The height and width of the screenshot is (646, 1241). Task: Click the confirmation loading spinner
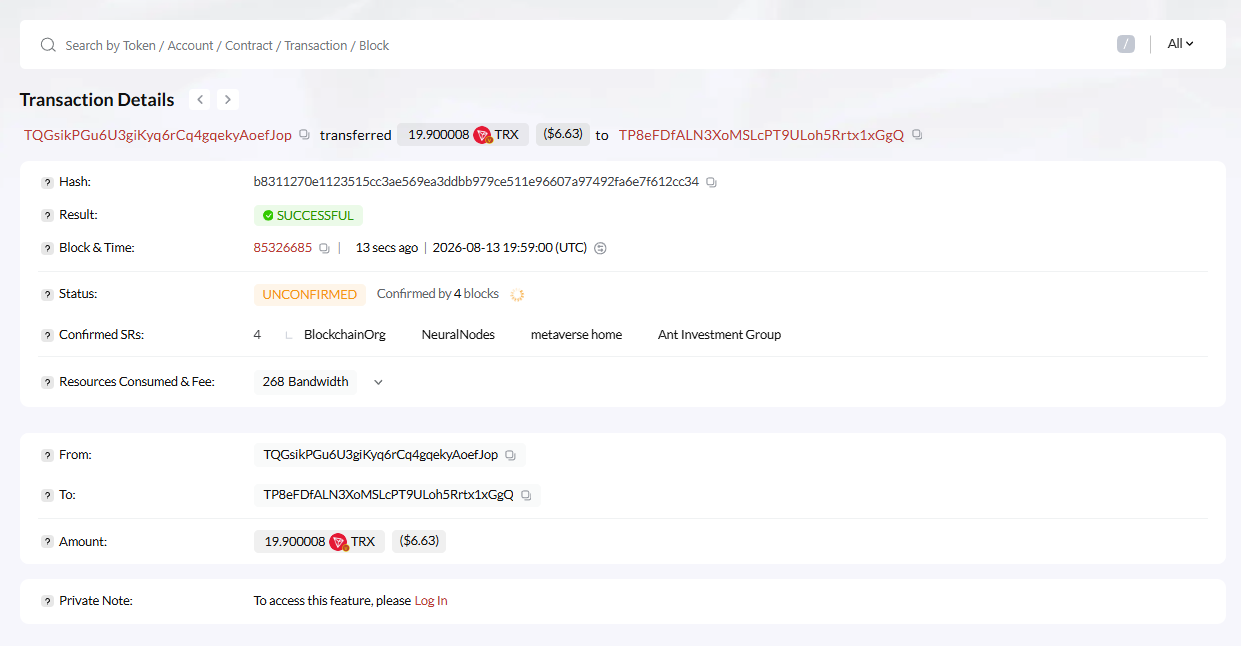(517, 295)
